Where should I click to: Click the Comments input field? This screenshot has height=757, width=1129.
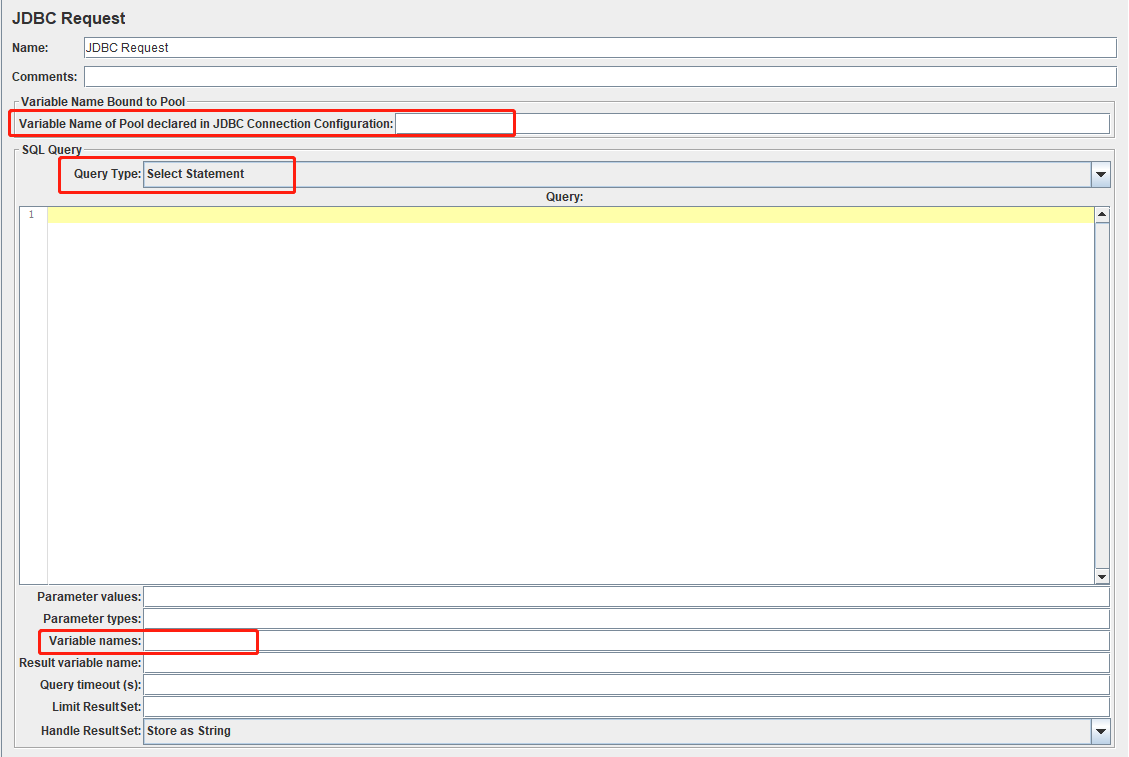point(600,76)
